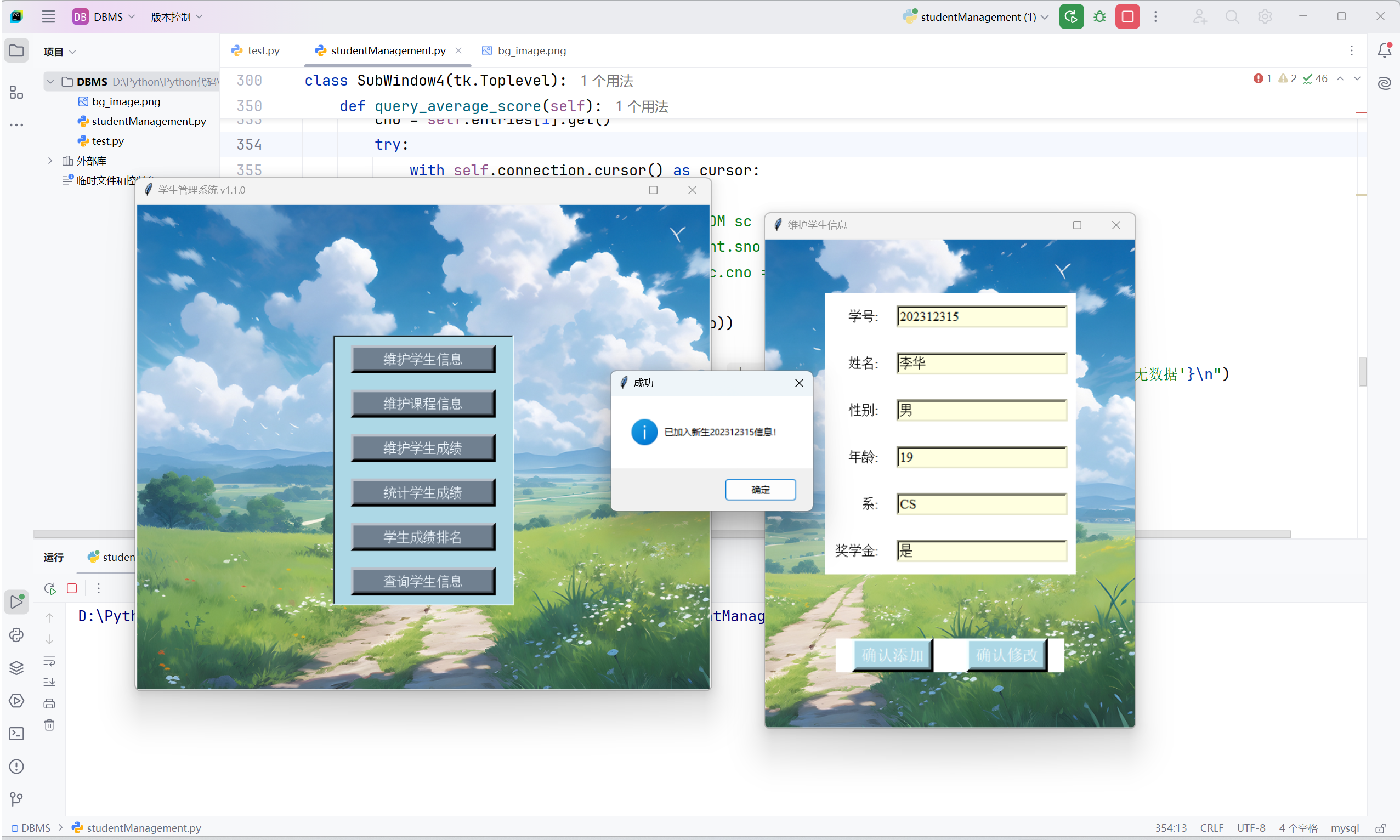The width and height of the screenshot is (1400, 840).
Task: Expand the 外部库 tree node
Action: [x=50, y=161]
